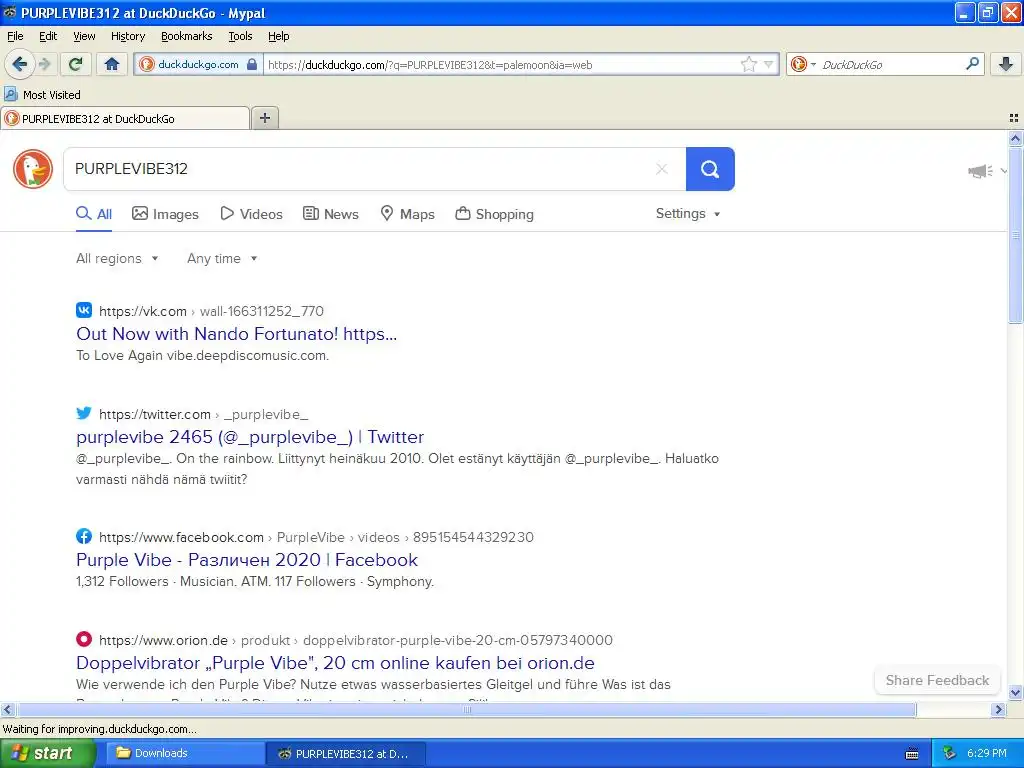This screenshot has width=1024, height=768.
Task: Open the orion.de Doppelvibrator result
Action: pyautogui.click(x=335, y=663)
